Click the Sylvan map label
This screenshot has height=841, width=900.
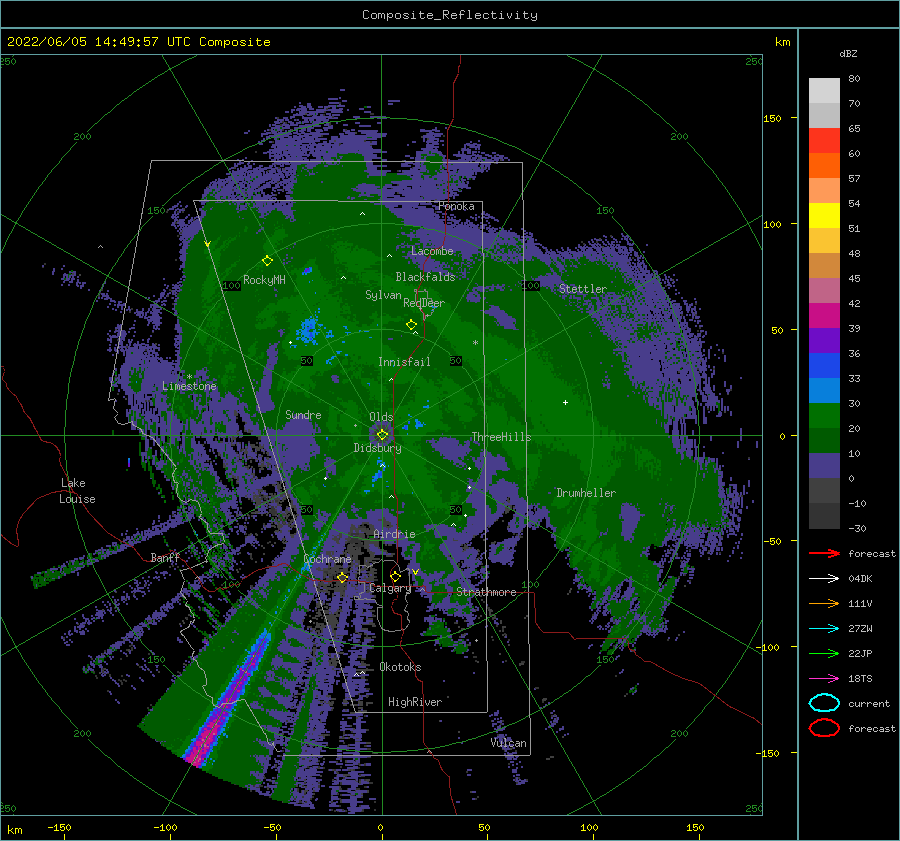(383, 295)
